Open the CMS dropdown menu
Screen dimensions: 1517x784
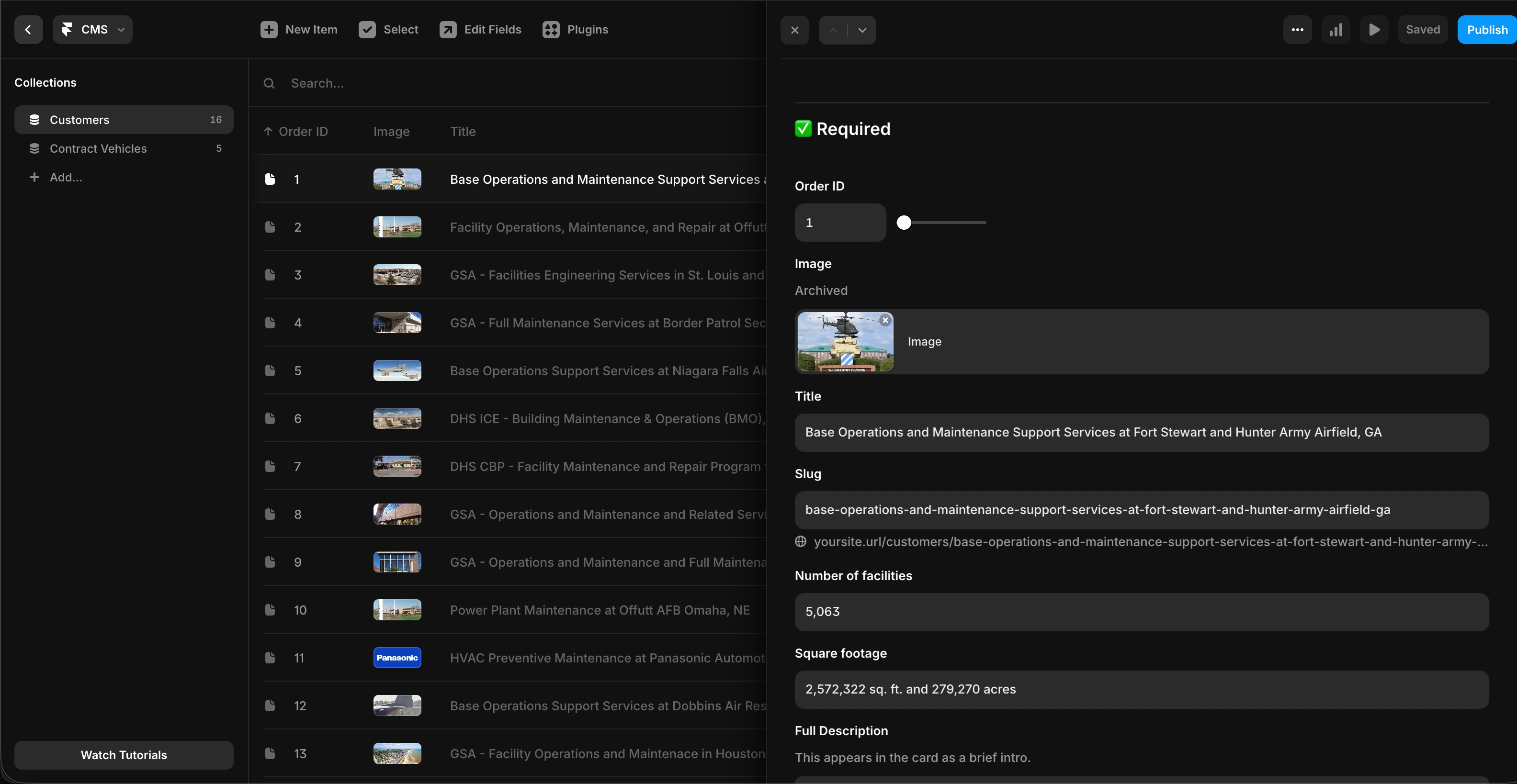click(92, 29)
